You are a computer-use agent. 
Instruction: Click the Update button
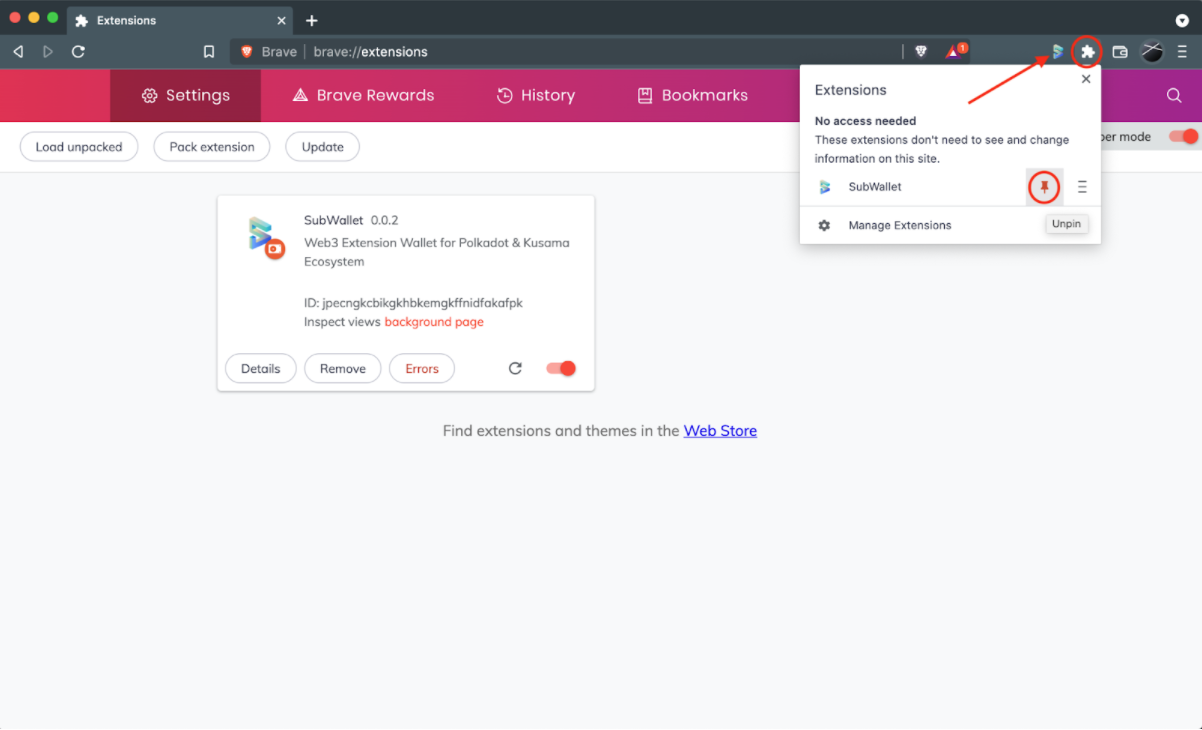pyautogui.click(x=323, y=147)
